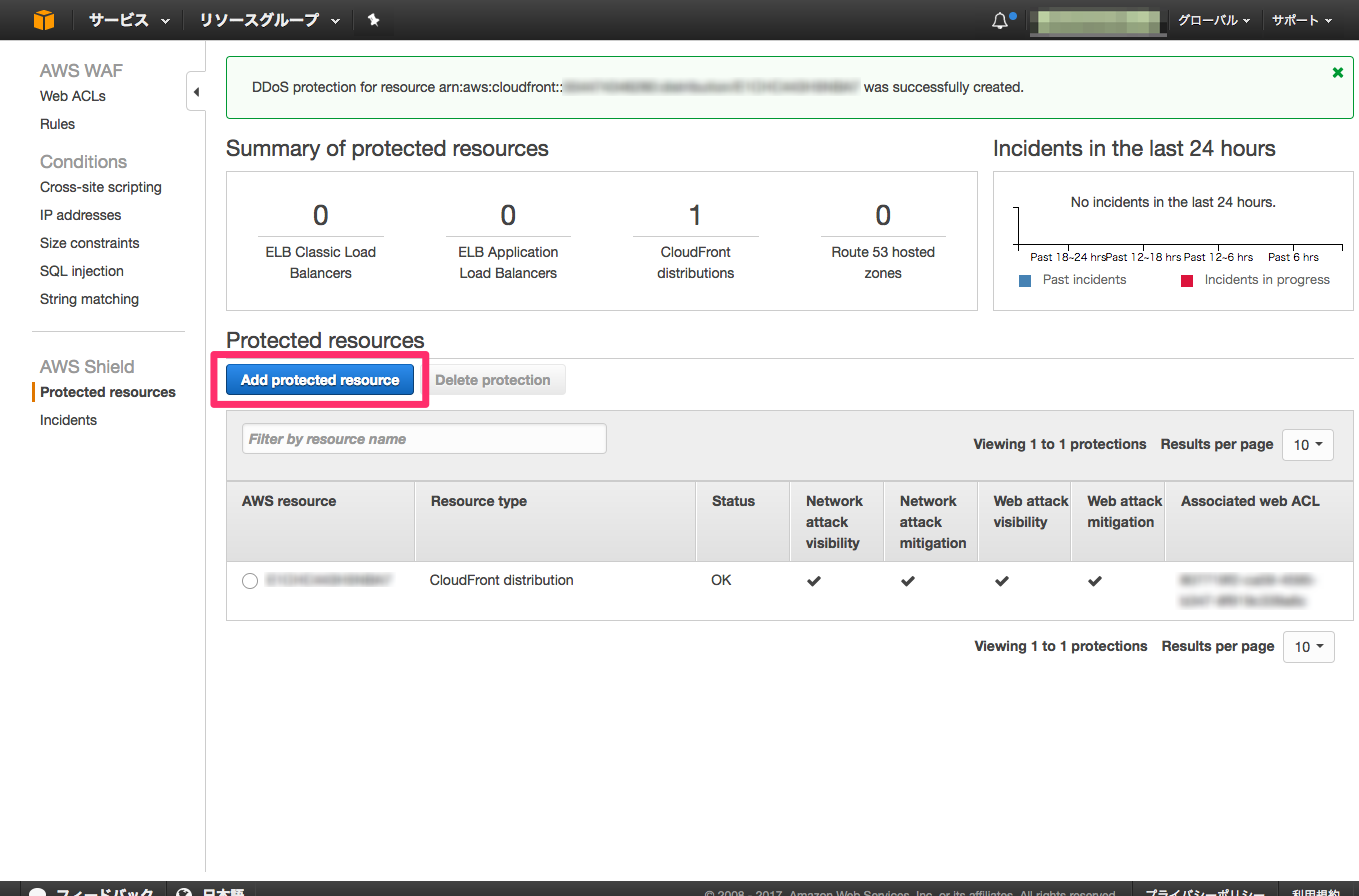Click the blue Past incidents legend square
The height and width of the screenshot is (896, 1359).
1024,281
